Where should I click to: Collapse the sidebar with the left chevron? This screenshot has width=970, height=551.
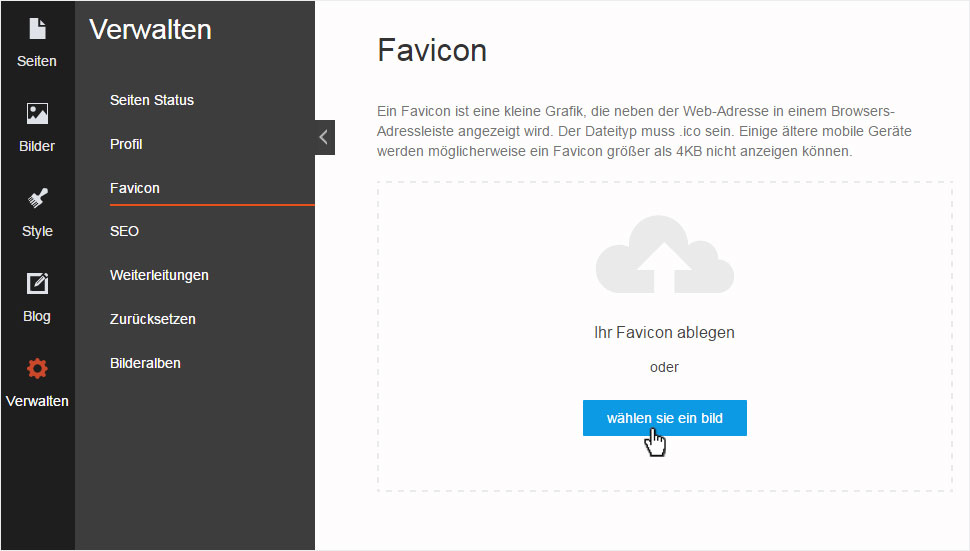tap(324, 137)
